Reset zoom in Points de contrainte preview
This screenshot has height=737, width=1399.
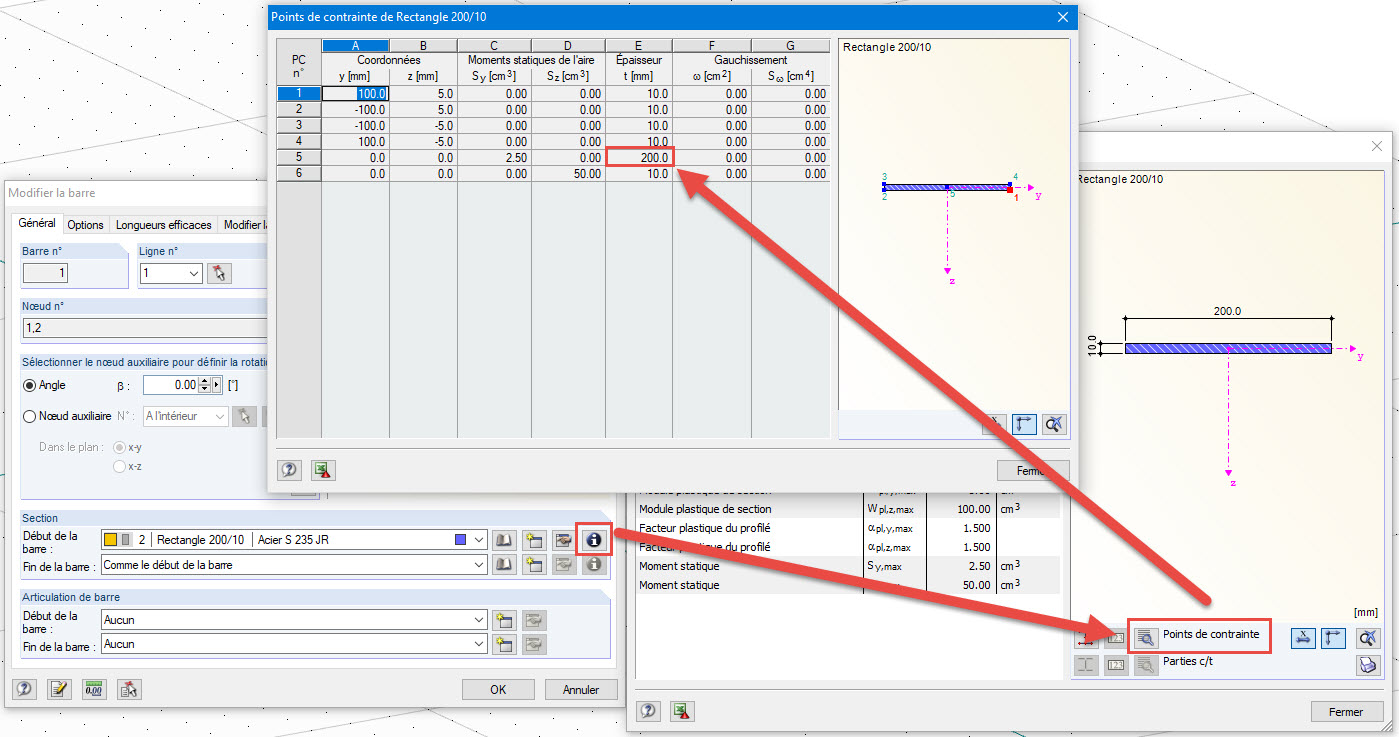(x=1054, y=424)
